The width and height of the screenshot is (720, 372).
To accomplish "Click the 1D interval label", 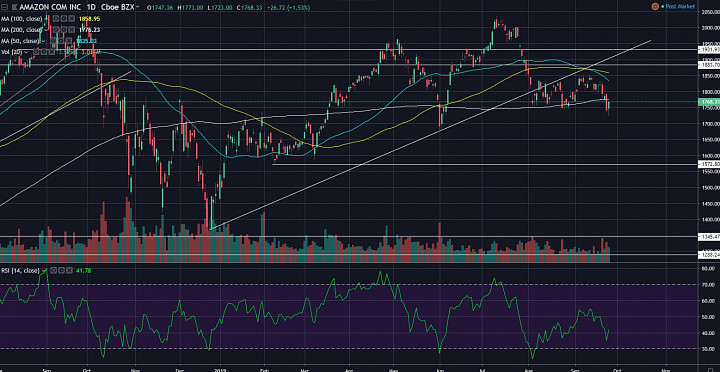I will pos(91,7).
